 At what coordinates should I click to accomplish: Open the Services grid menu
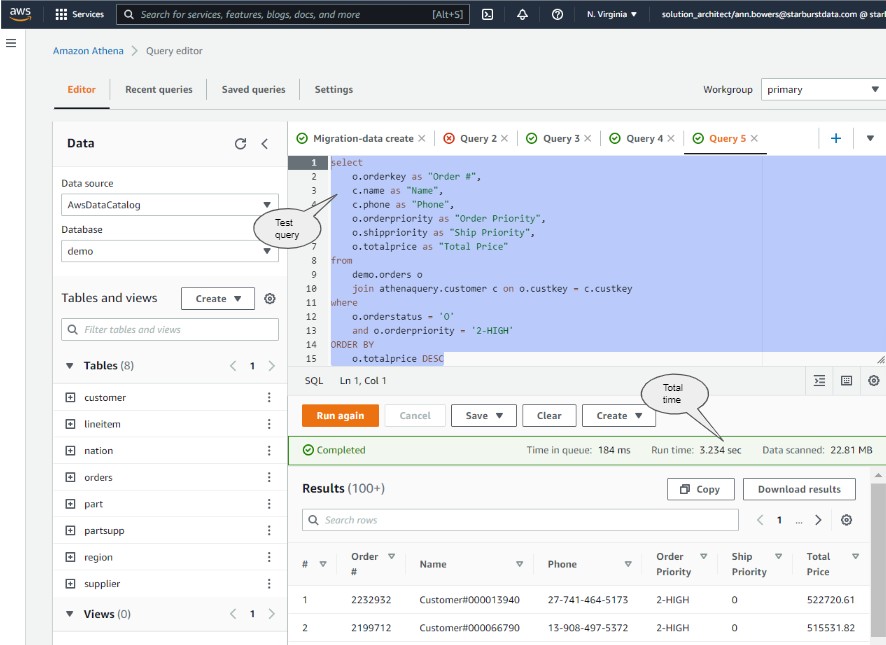click(x=80, y=14)
